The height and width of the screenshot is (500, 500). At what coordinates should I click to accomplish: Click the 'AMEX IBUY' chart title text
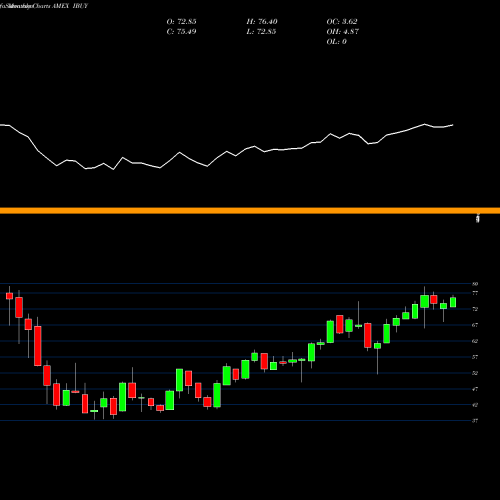[x=70, y=6]
